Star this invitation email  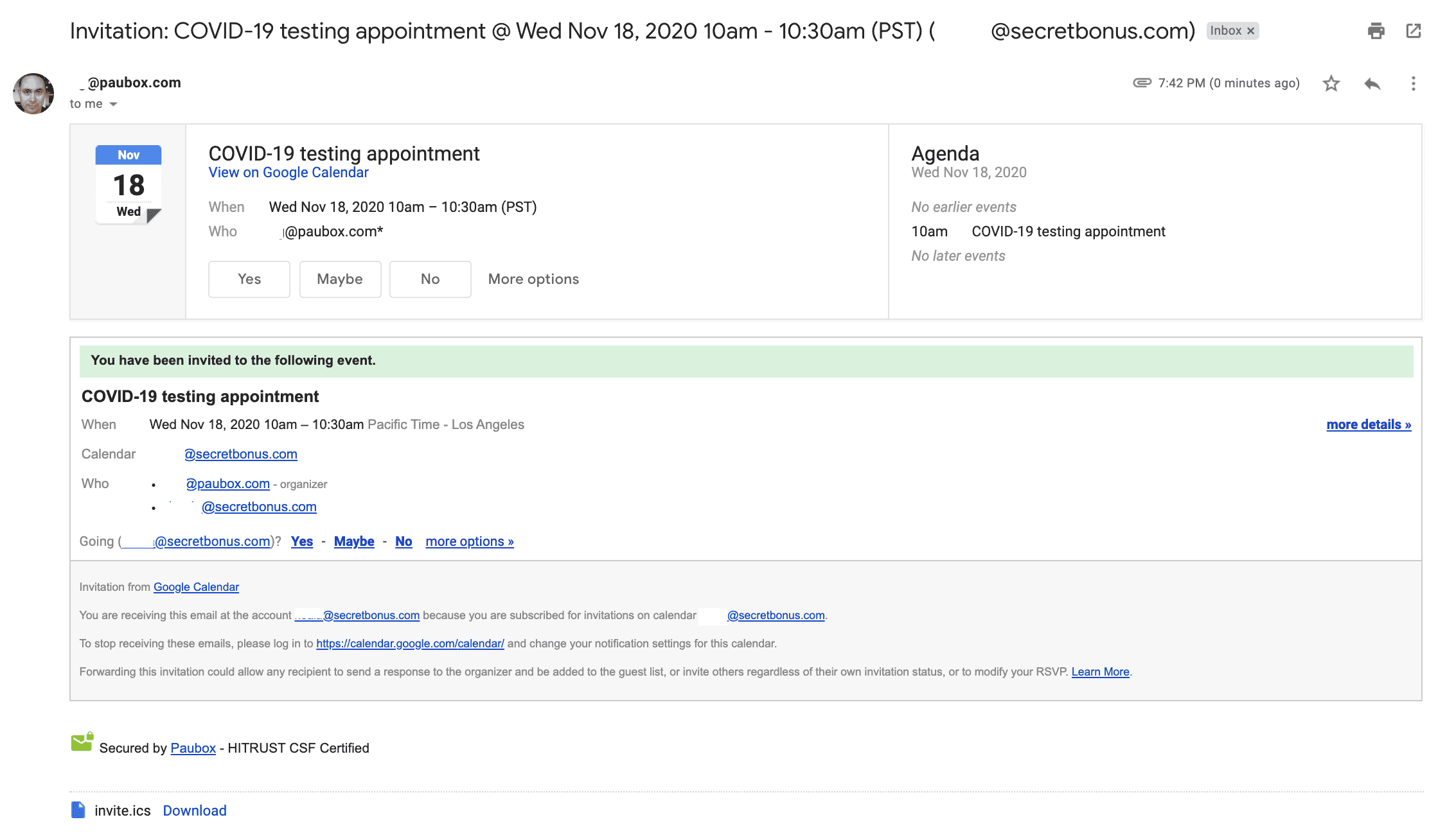[x=1331, y=83]
